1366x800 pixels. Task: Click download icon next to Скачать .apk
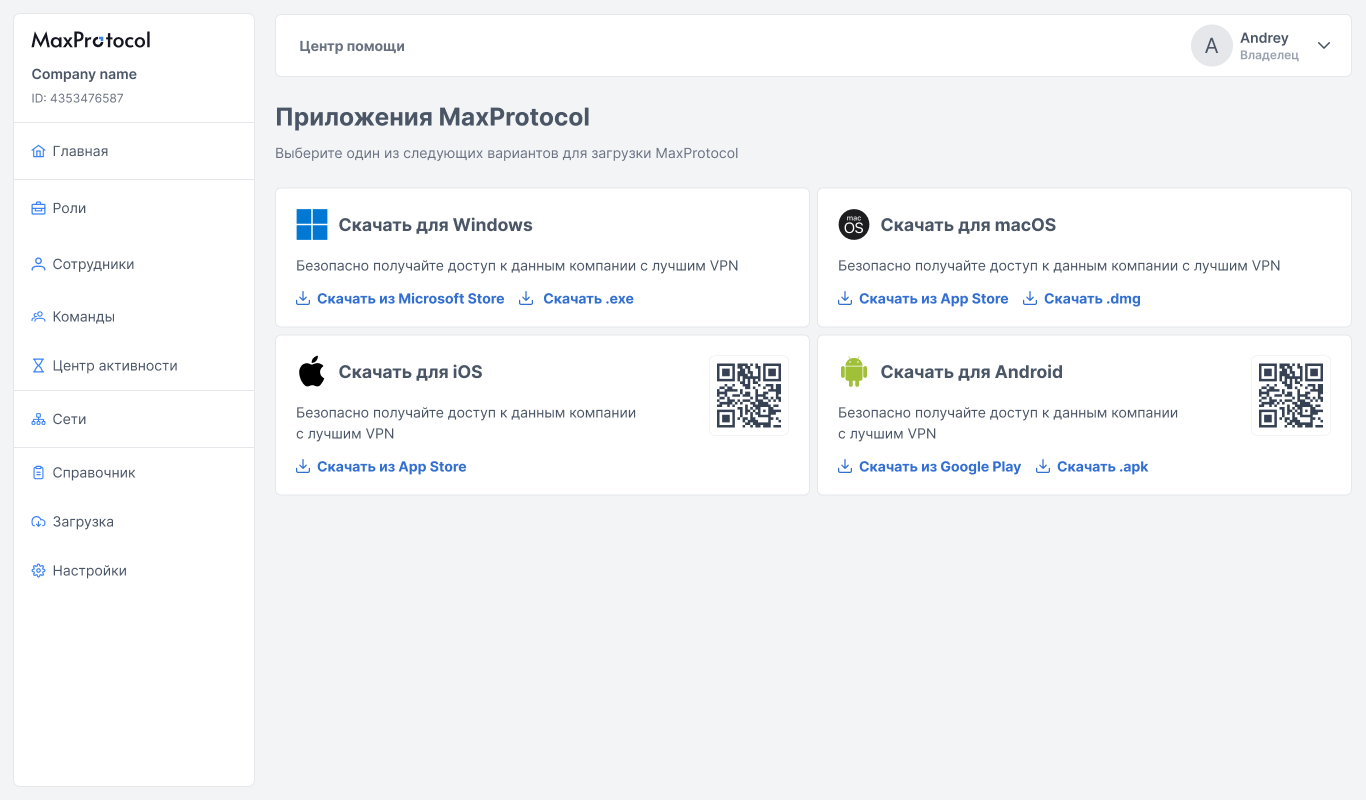1043,466
